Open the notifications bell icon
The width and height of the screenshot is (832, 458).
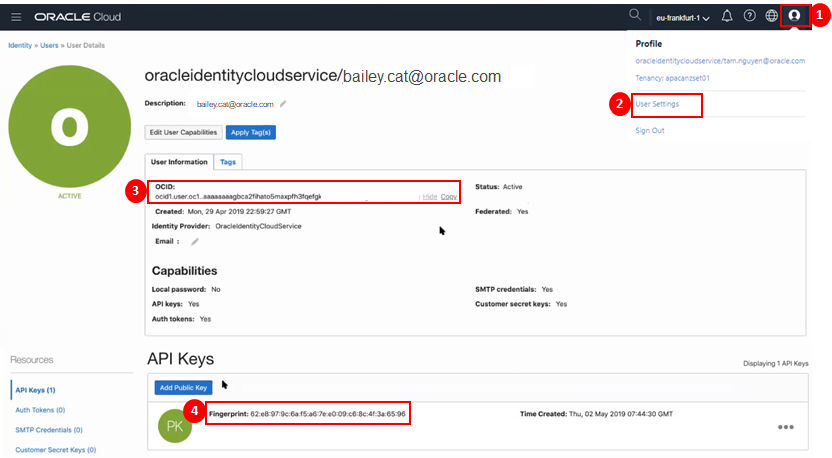click(727, 16)
